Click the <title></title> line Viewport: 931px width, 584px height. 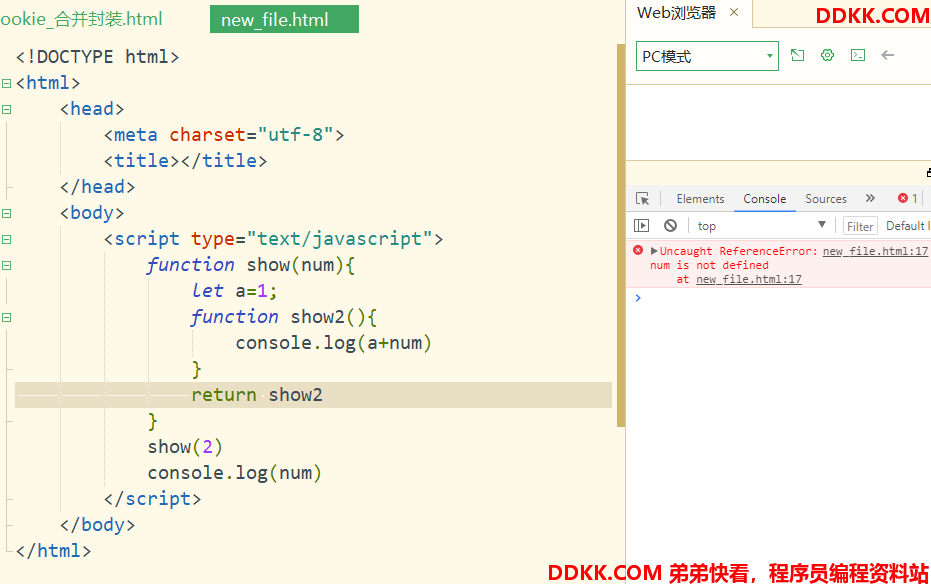pos(185,161)
